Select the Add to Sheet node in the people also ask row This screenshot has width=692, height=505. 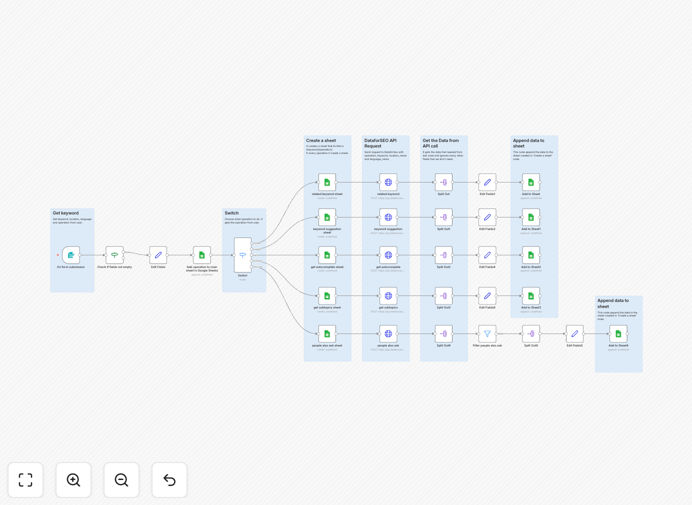(618, 334)
